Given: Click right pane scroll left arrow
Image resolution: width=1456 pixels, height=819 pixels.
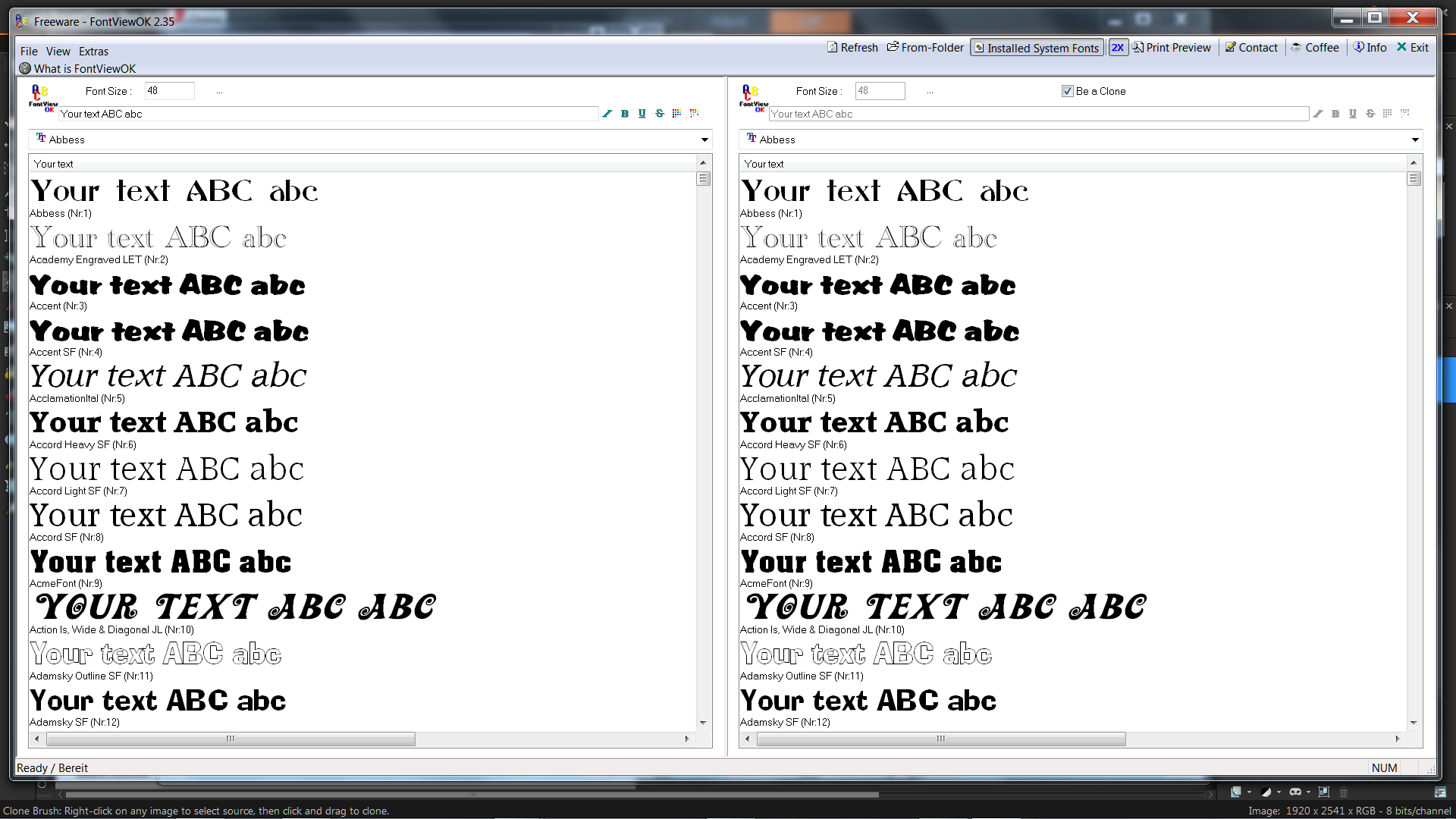Looking at the screenshot, I should click(x=748, y=739).
